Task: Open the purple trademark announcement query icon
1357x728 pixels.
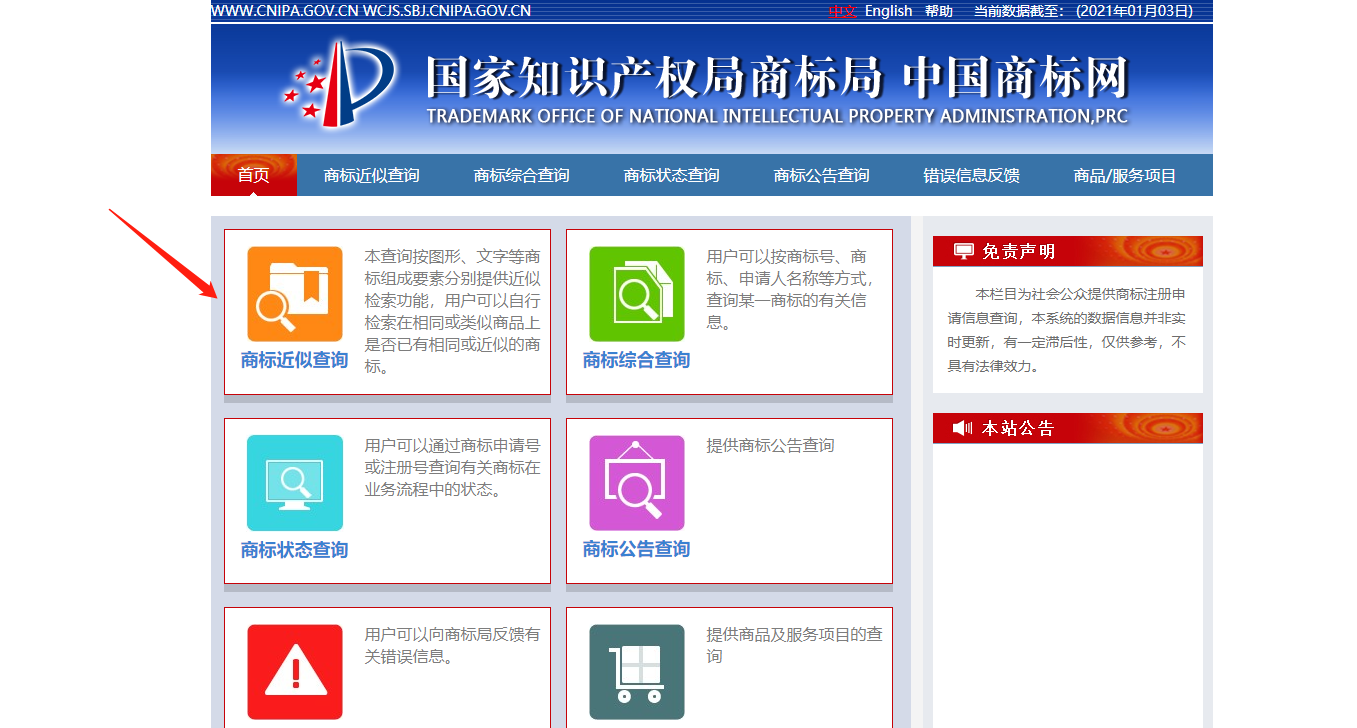Action: [636, 483]
